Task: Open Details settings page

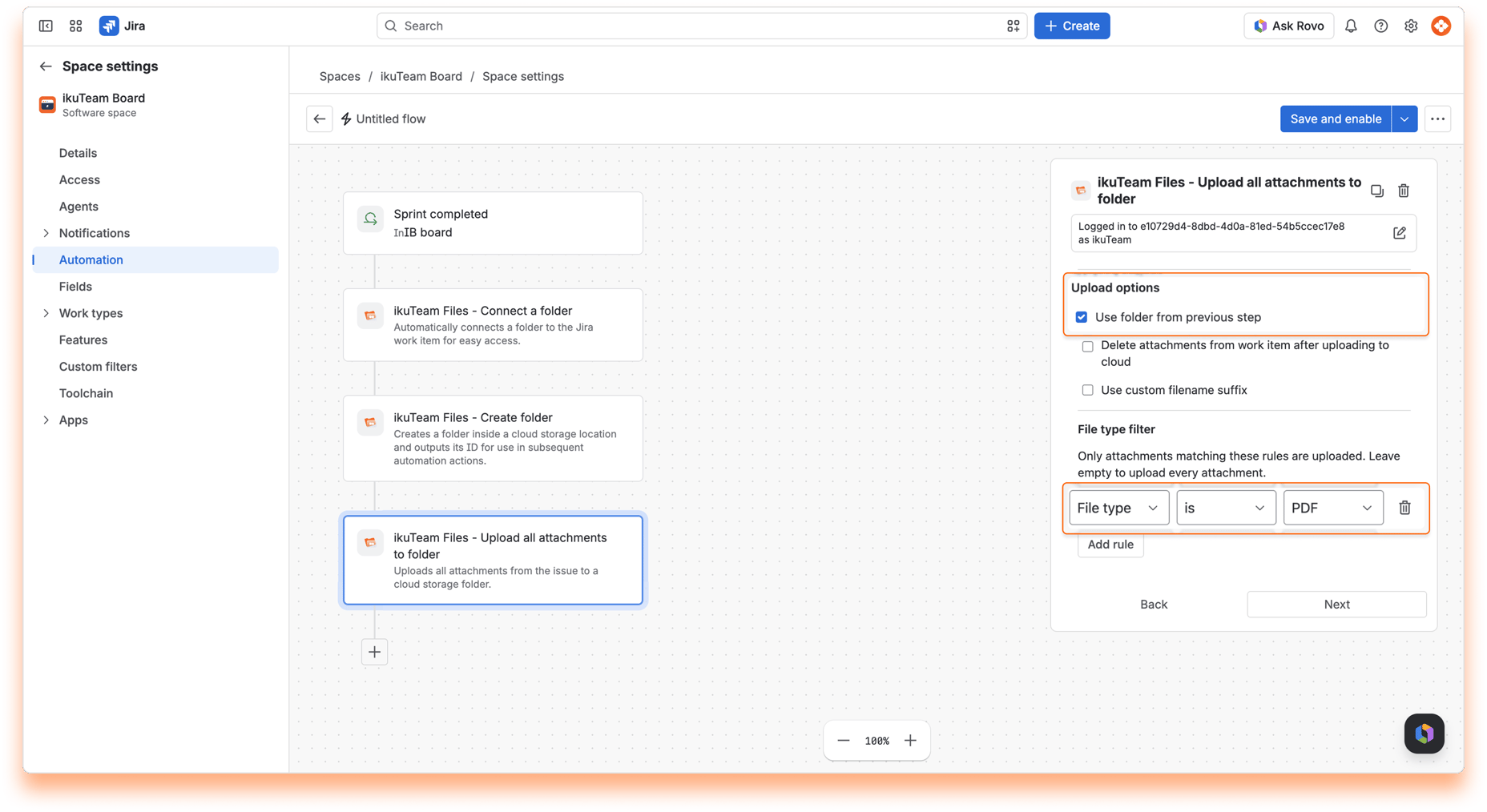Action: pos(78,153)
